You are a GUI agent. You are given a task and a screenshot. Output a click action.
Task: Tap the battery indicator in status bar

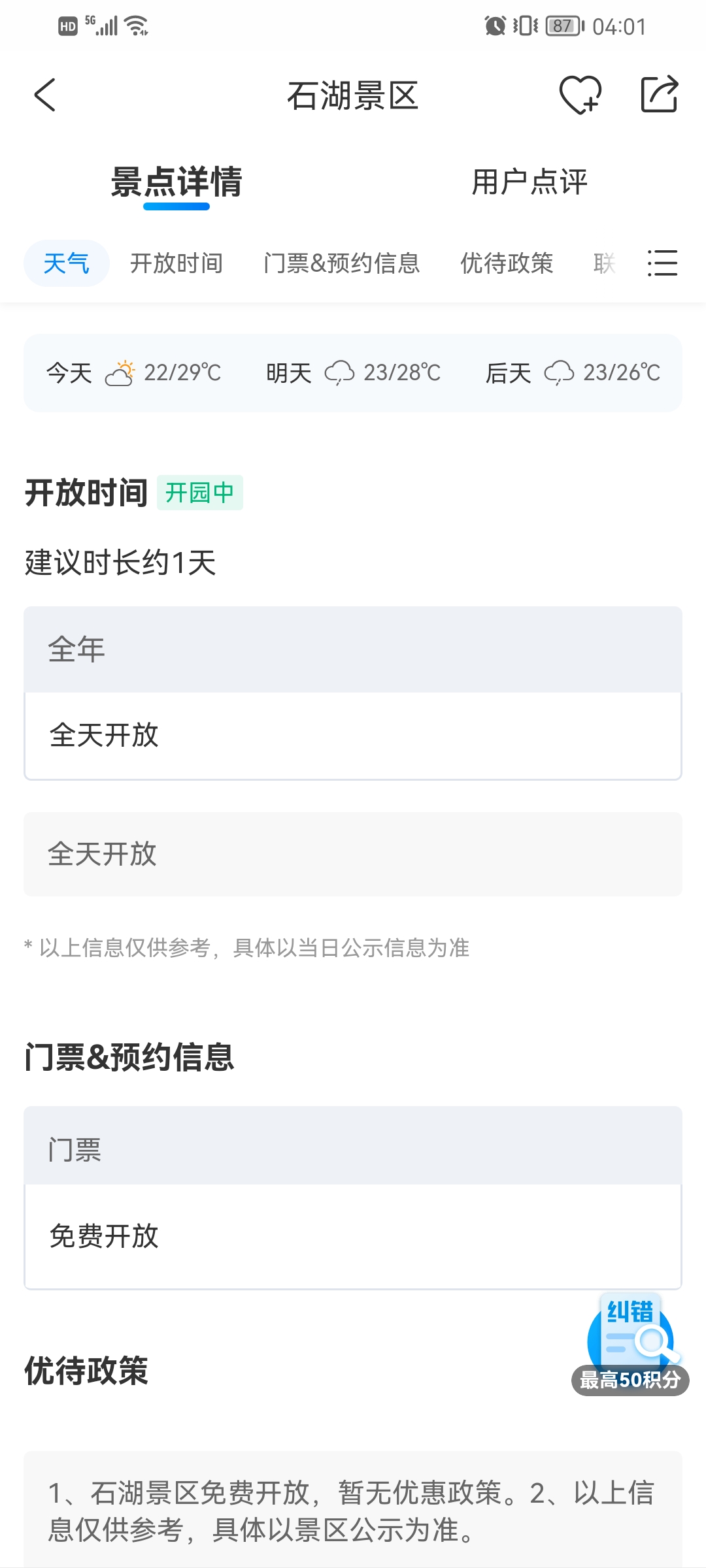(x=564, y=26)
